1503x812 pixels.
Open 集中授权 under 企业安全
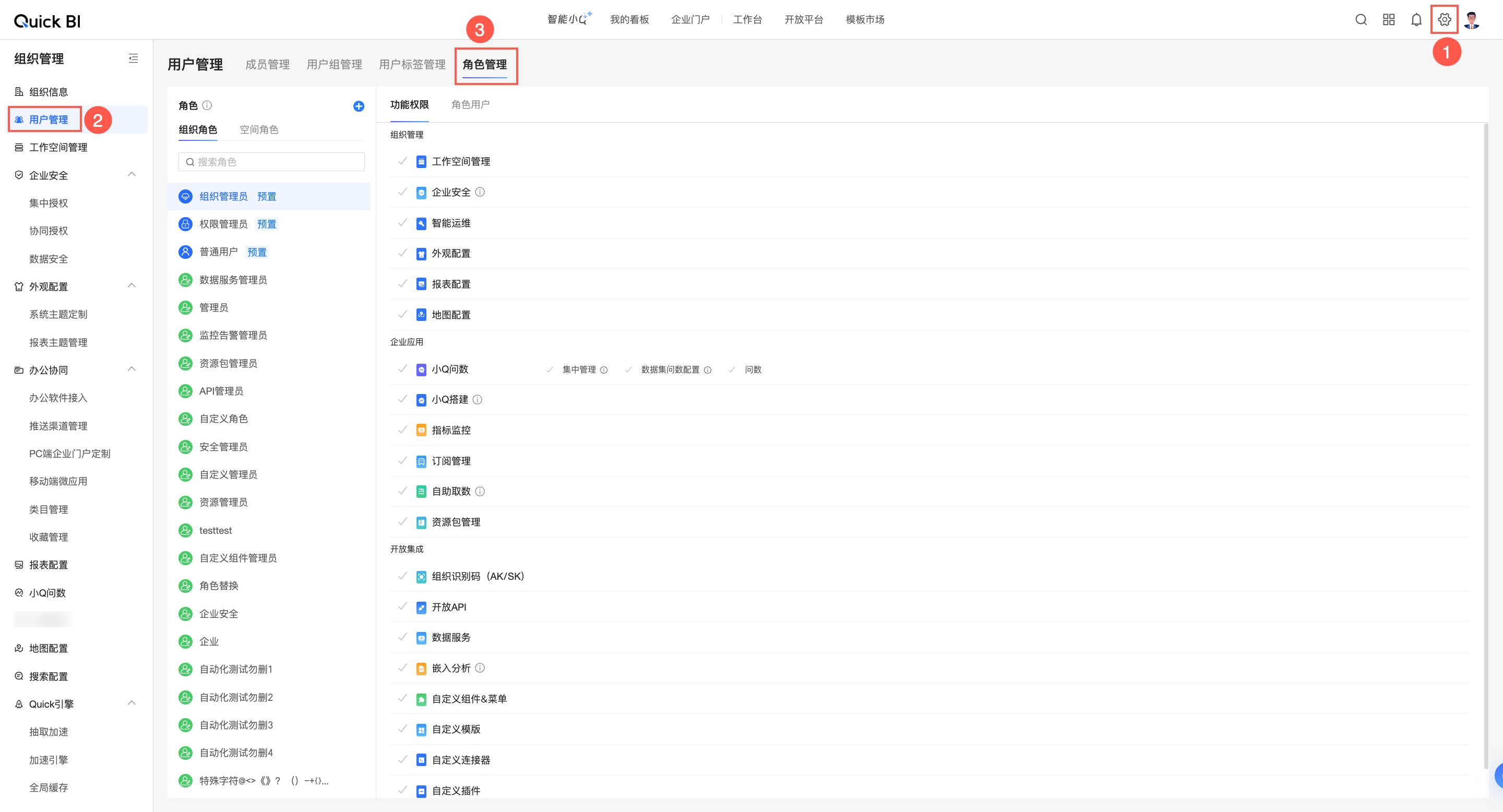pyautogui.click(x=49, y=203)
